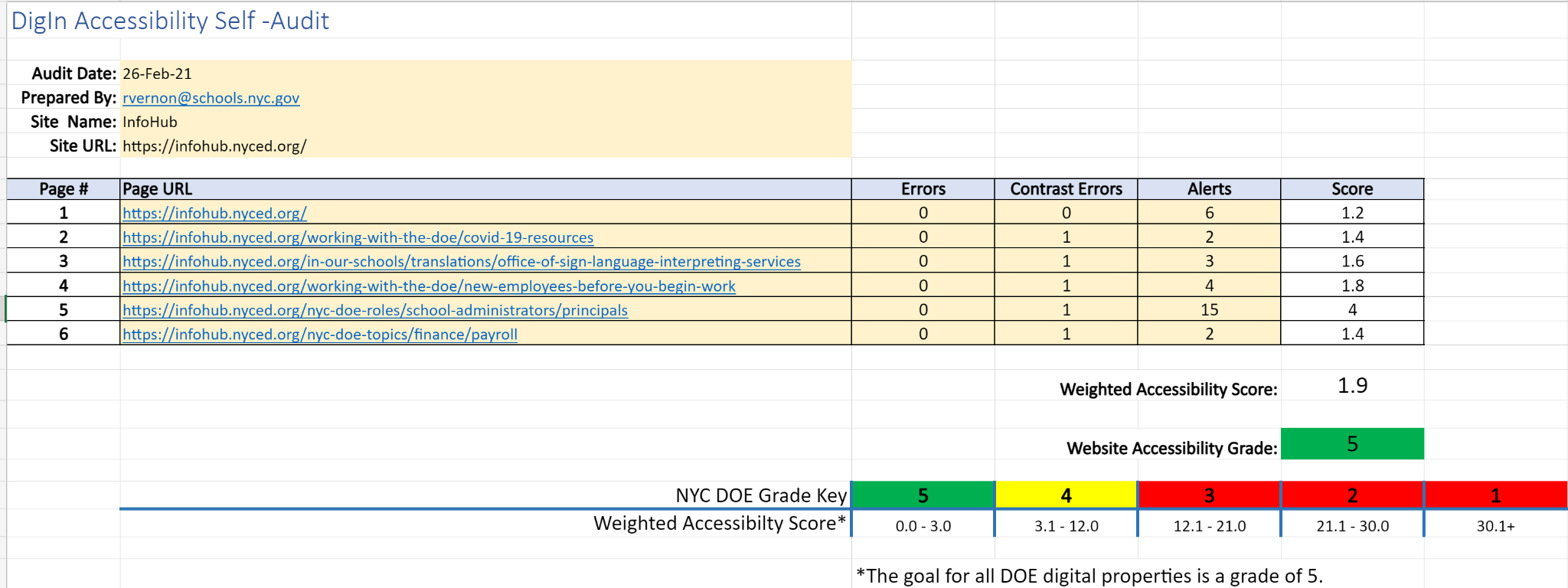Click the finance/payroll page link
This screenshot has width=1568, height=588.
(320, 335)
